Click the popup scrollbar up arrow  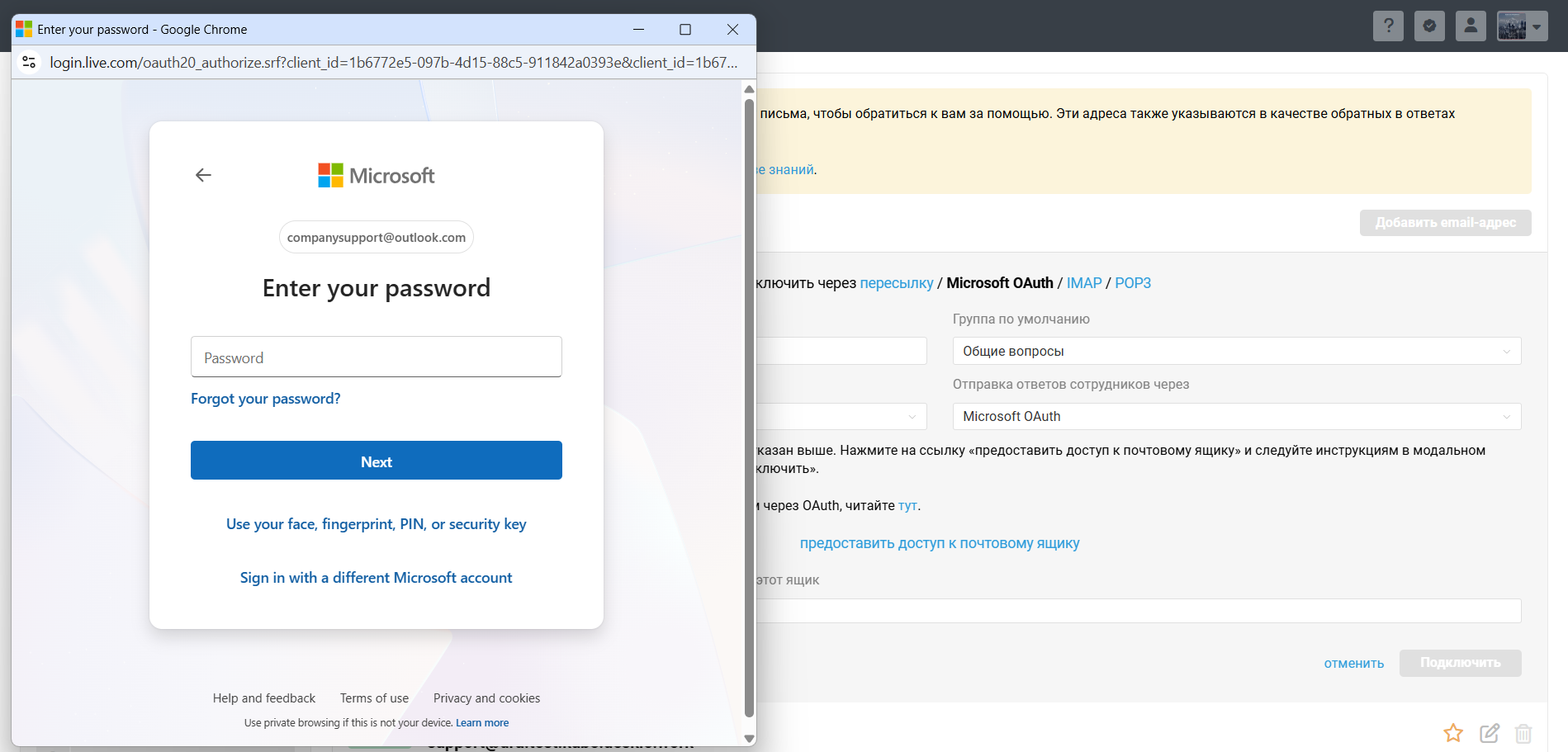(x=749, y=89)
